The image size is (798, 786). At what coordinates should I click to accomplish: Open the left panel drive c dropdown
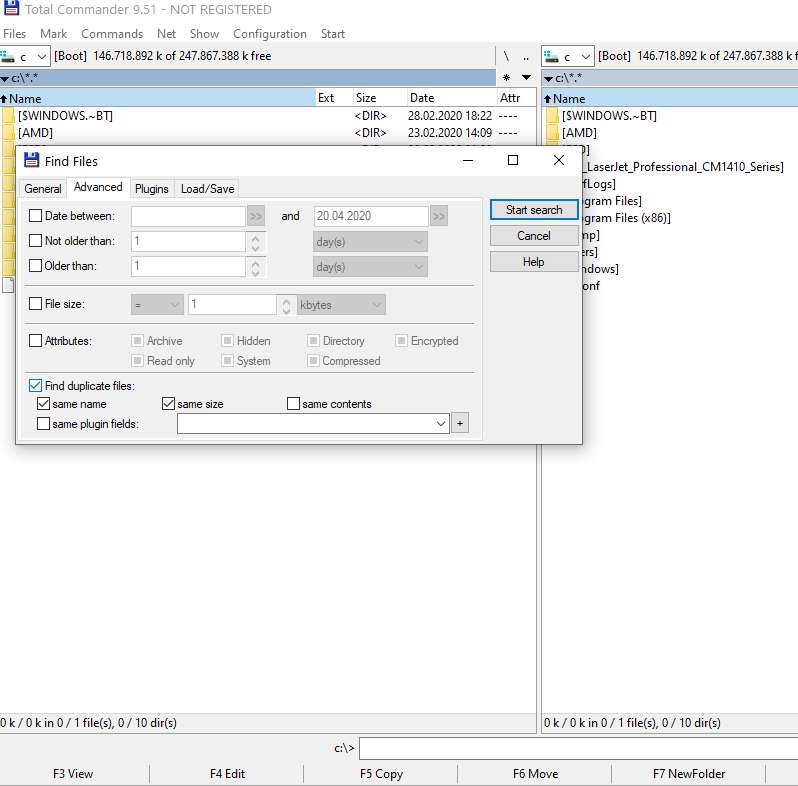coord(24,56)
